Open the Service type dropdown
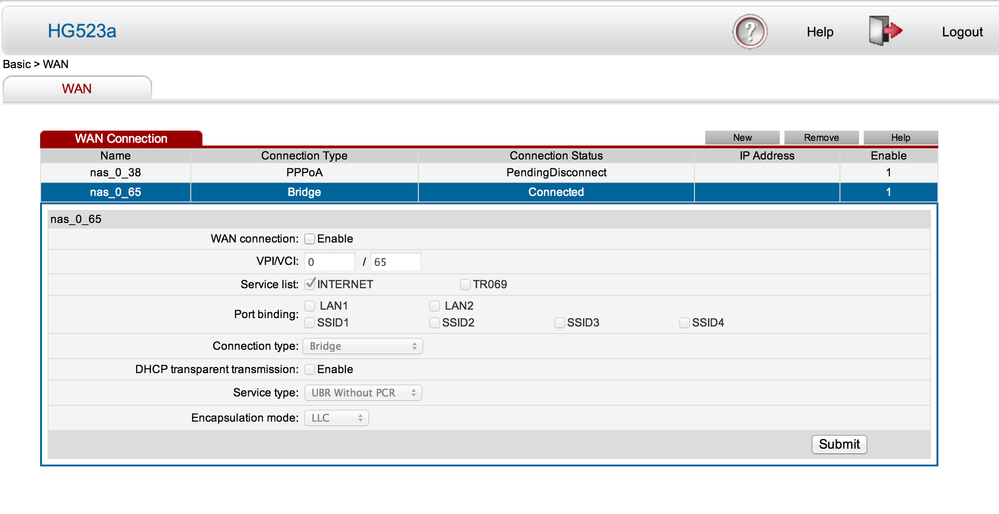Viewport: 999px width, 514px height. pyautogui.click(x=363, y=393)
